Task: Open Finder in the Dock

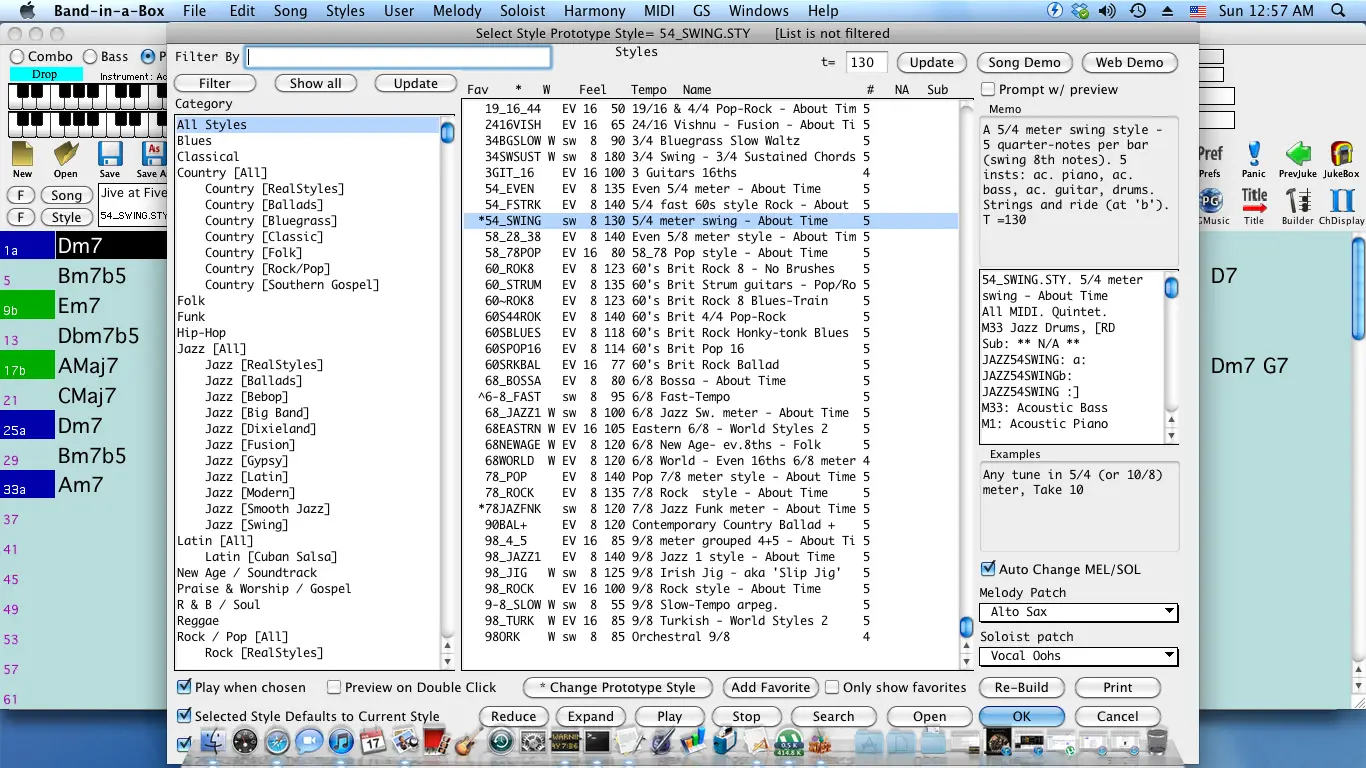Action: tap(213, 741)
